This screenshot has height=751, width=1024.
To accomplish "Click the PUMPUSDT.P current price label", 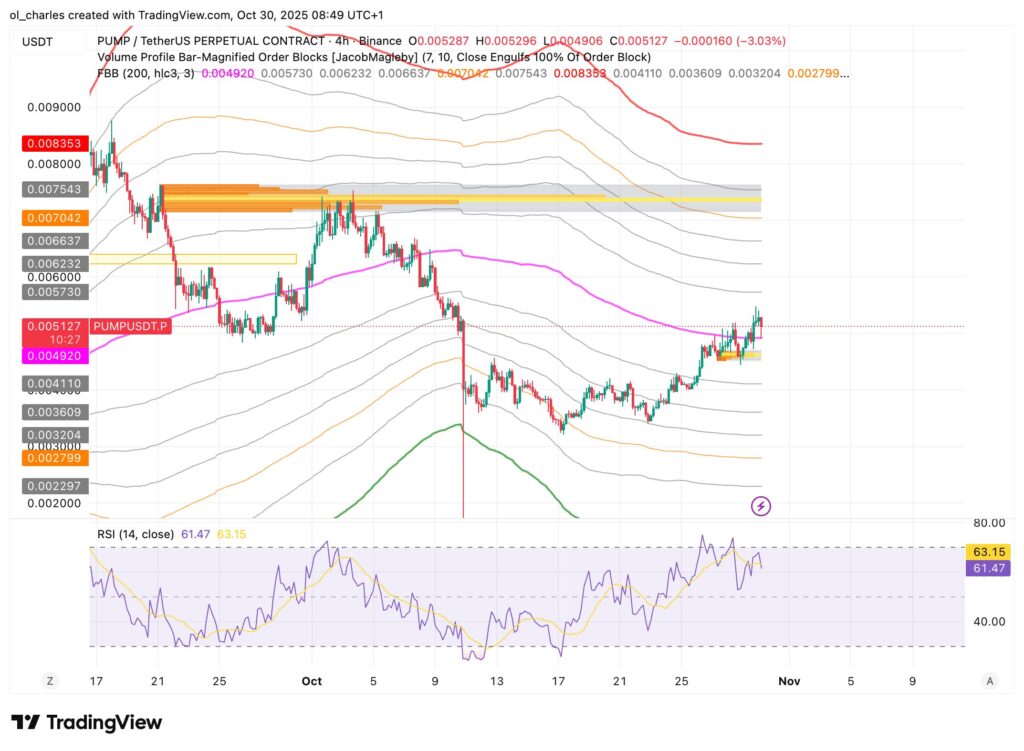I will (130, 326).
